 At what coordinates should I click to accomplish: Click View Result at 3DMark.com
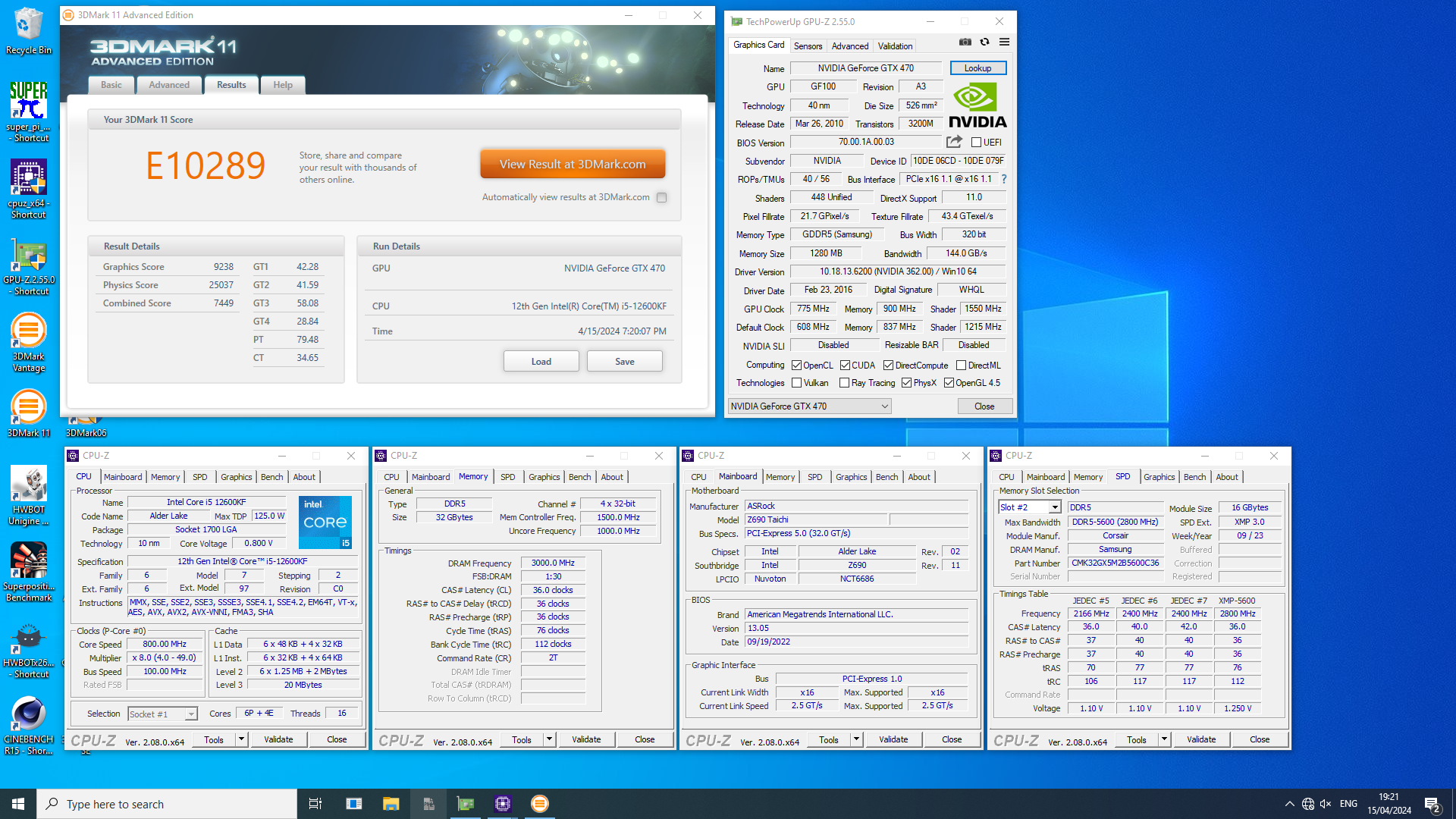pos(573,164)
